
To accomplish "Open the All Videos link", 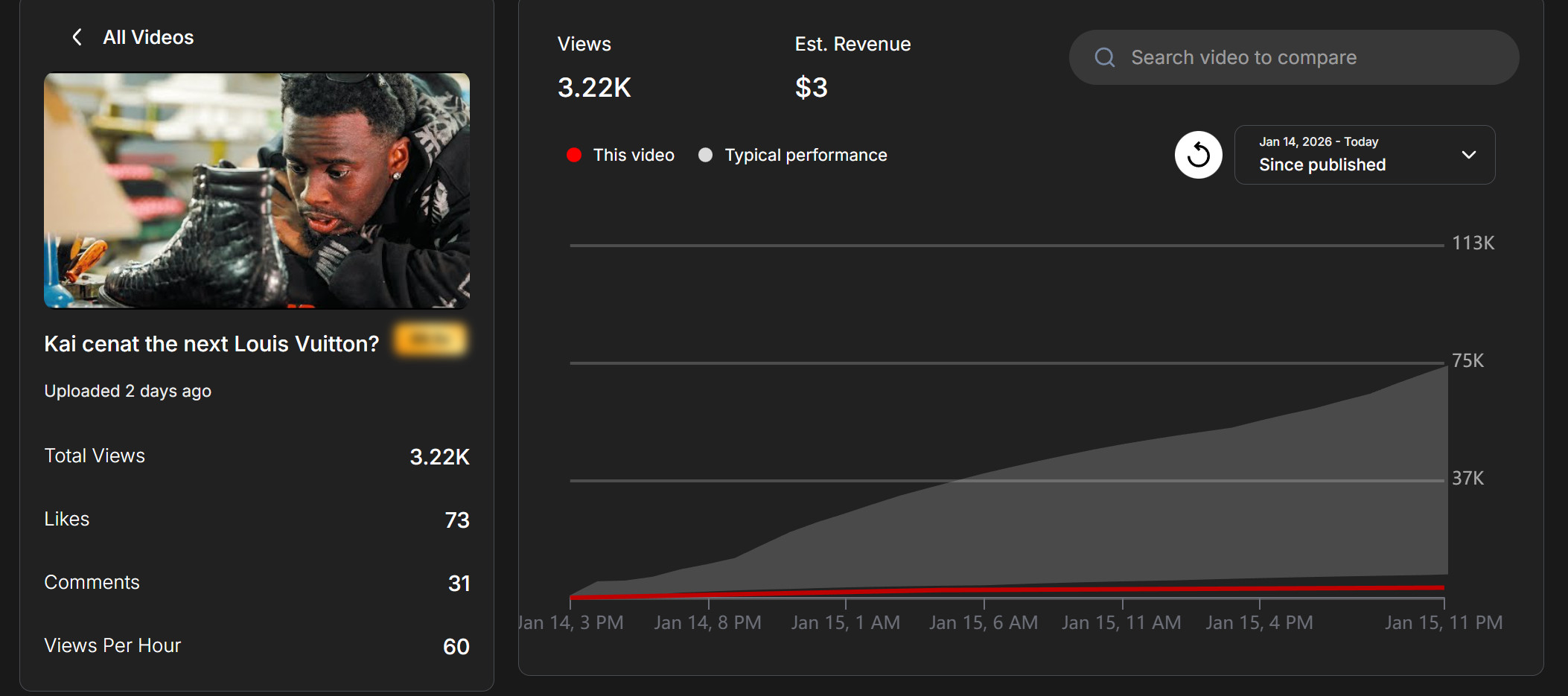I will coord(148,37).
